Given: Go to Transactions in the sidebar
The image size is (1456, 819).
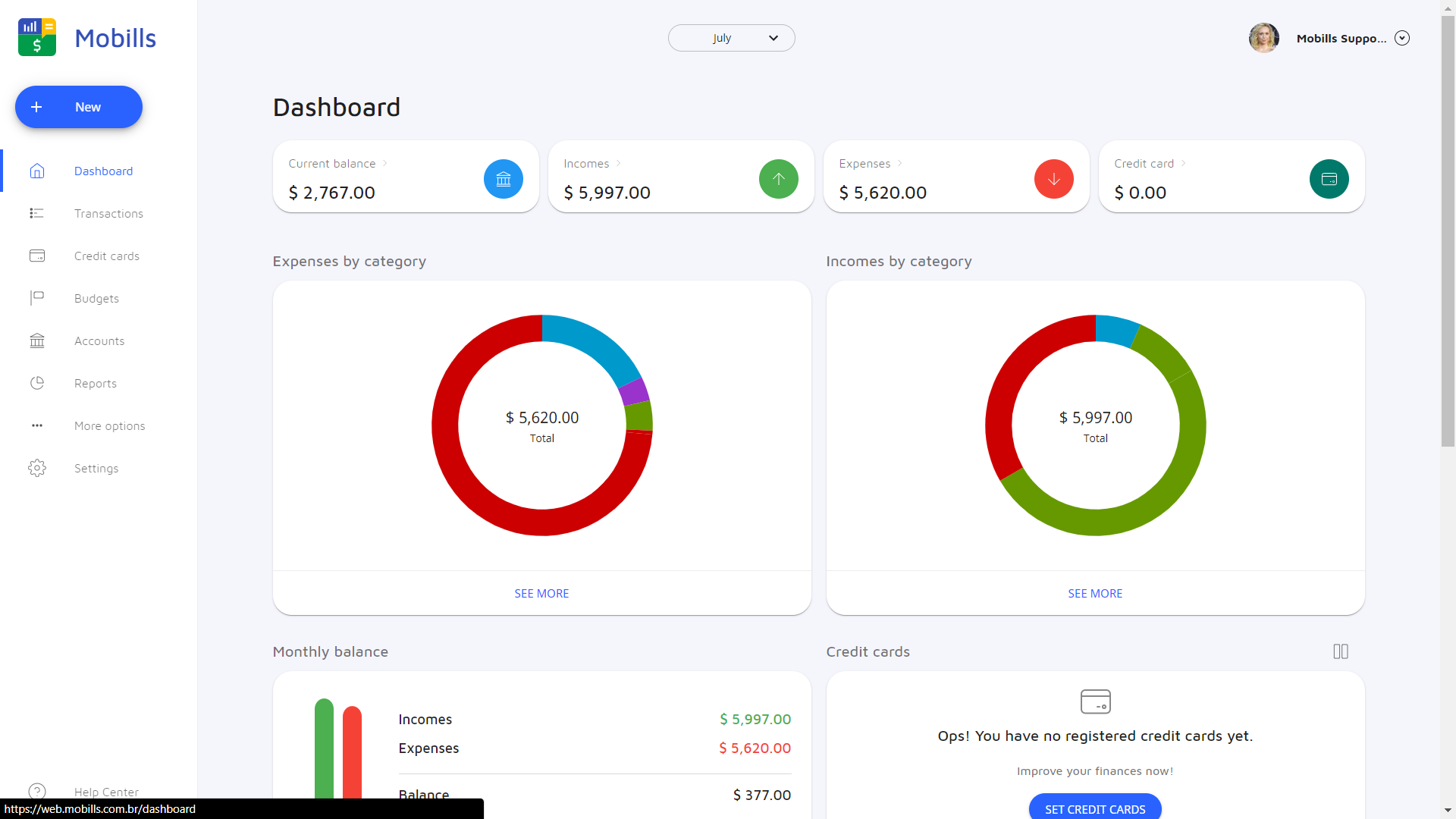Looking at the screenshot, I should point(99,213).
